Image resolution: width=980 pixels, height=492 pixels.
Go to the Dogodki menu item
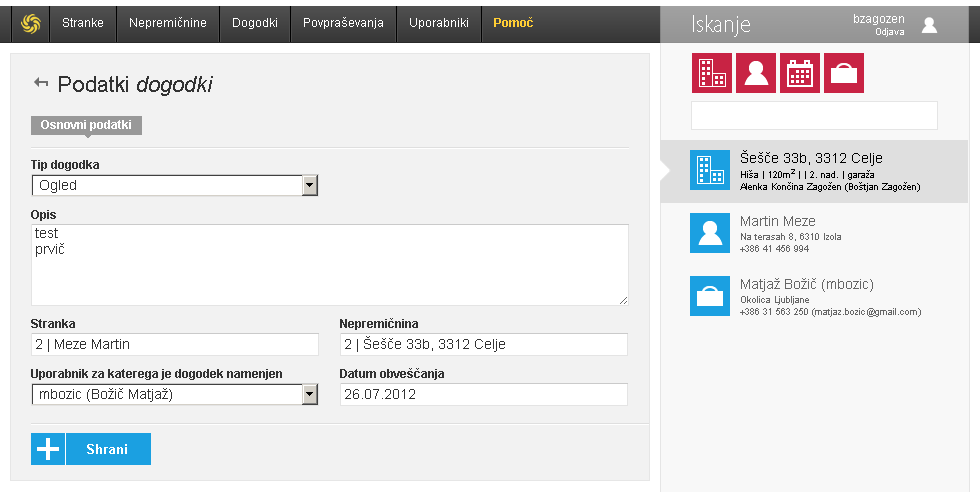point(255,23)
